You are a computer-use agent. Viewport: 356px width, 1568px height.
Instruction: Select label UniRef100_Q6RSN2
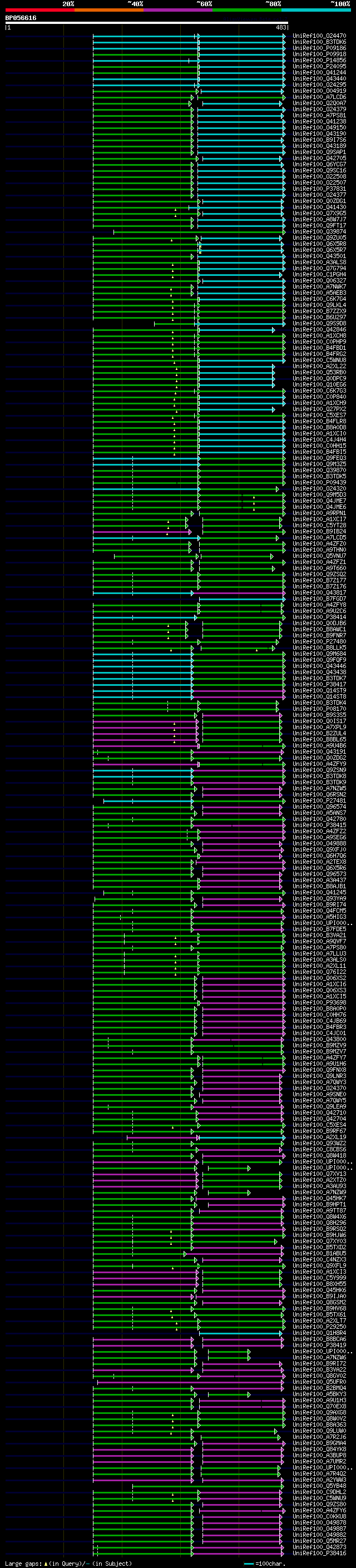[x=319, y=794]
